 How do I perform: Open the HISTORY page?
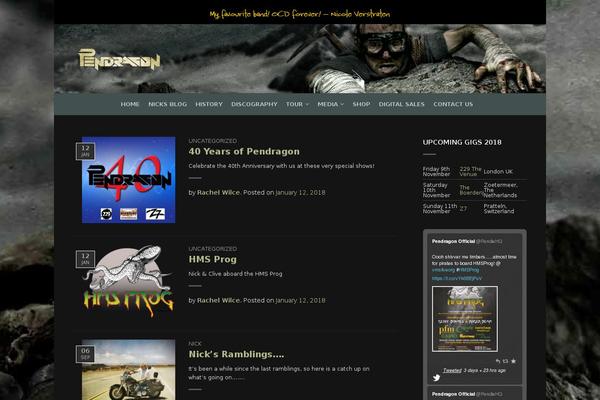tap(209, 104)
